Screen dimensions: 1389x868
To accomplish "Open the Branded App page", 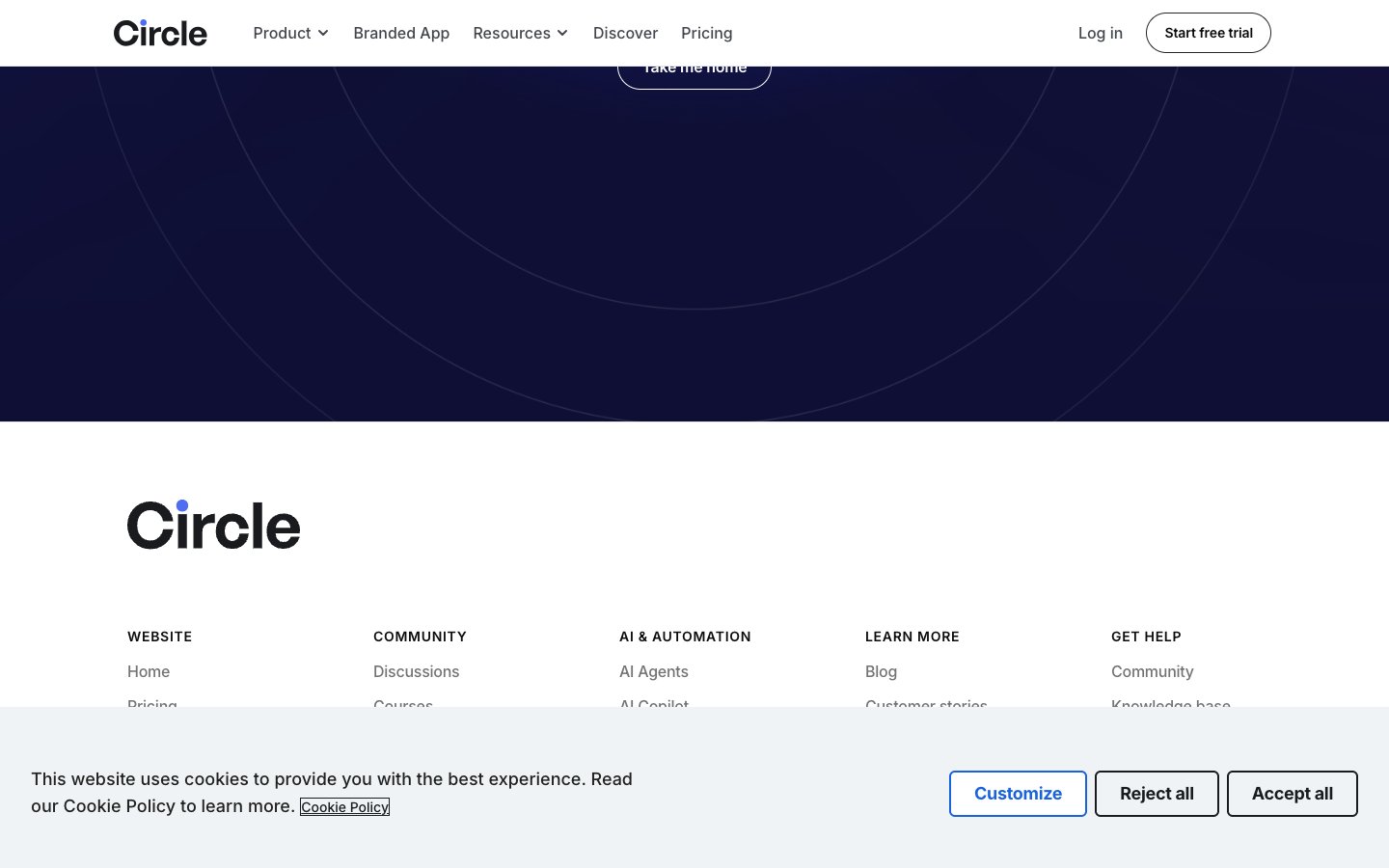I will click(x=401, y=33).
